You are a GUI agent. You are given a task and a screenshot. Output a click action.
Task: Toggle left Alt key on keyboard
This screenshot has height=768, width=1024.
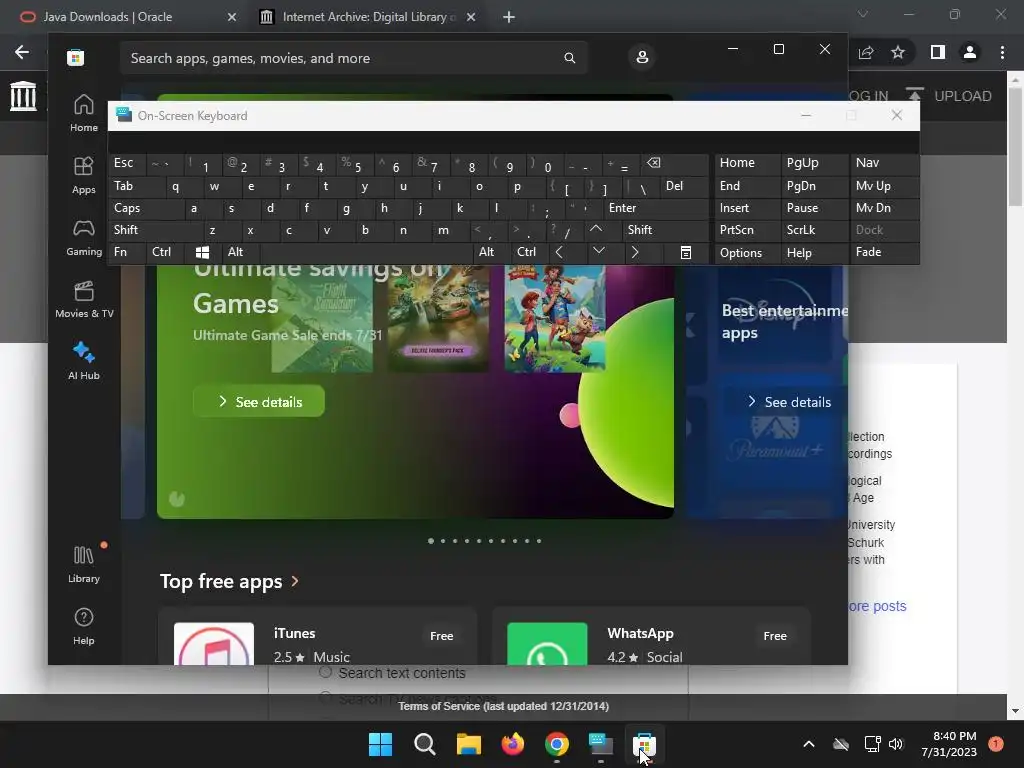[240, 252]
